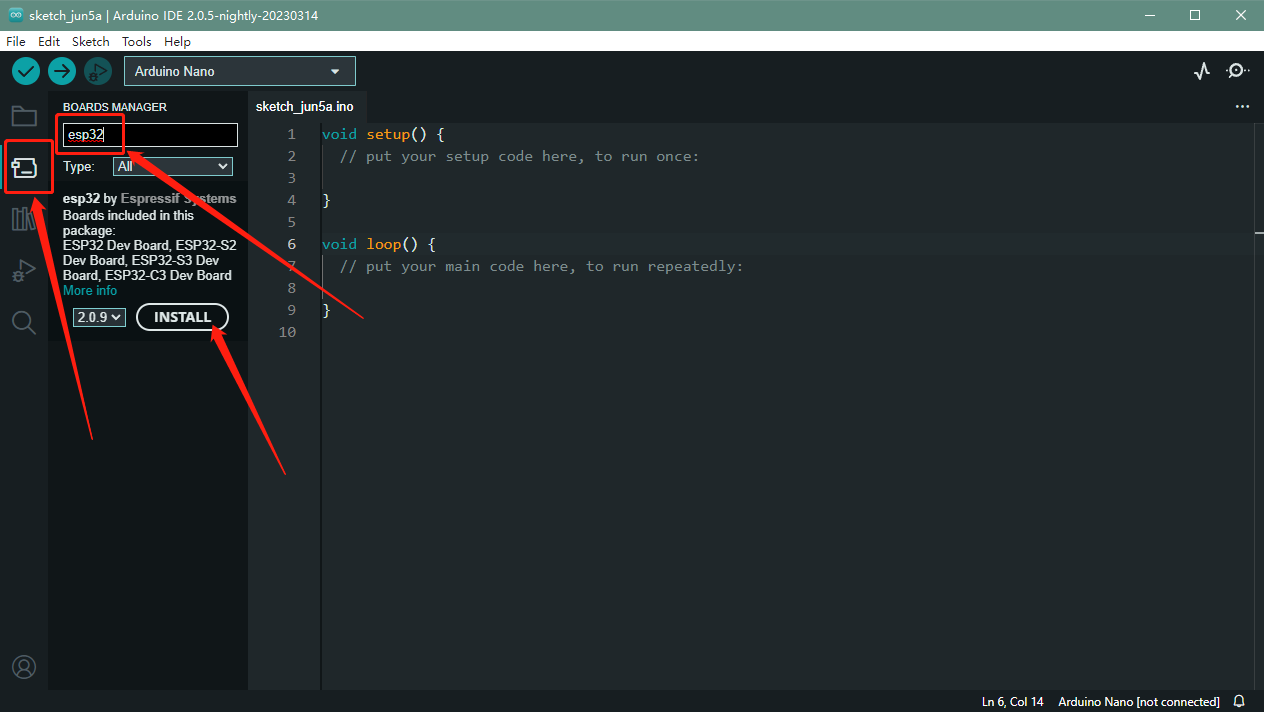Viewport: 1264px width, 712px height.
Task: Click the Arduino app logo in title bar
Action: (16, 15)
